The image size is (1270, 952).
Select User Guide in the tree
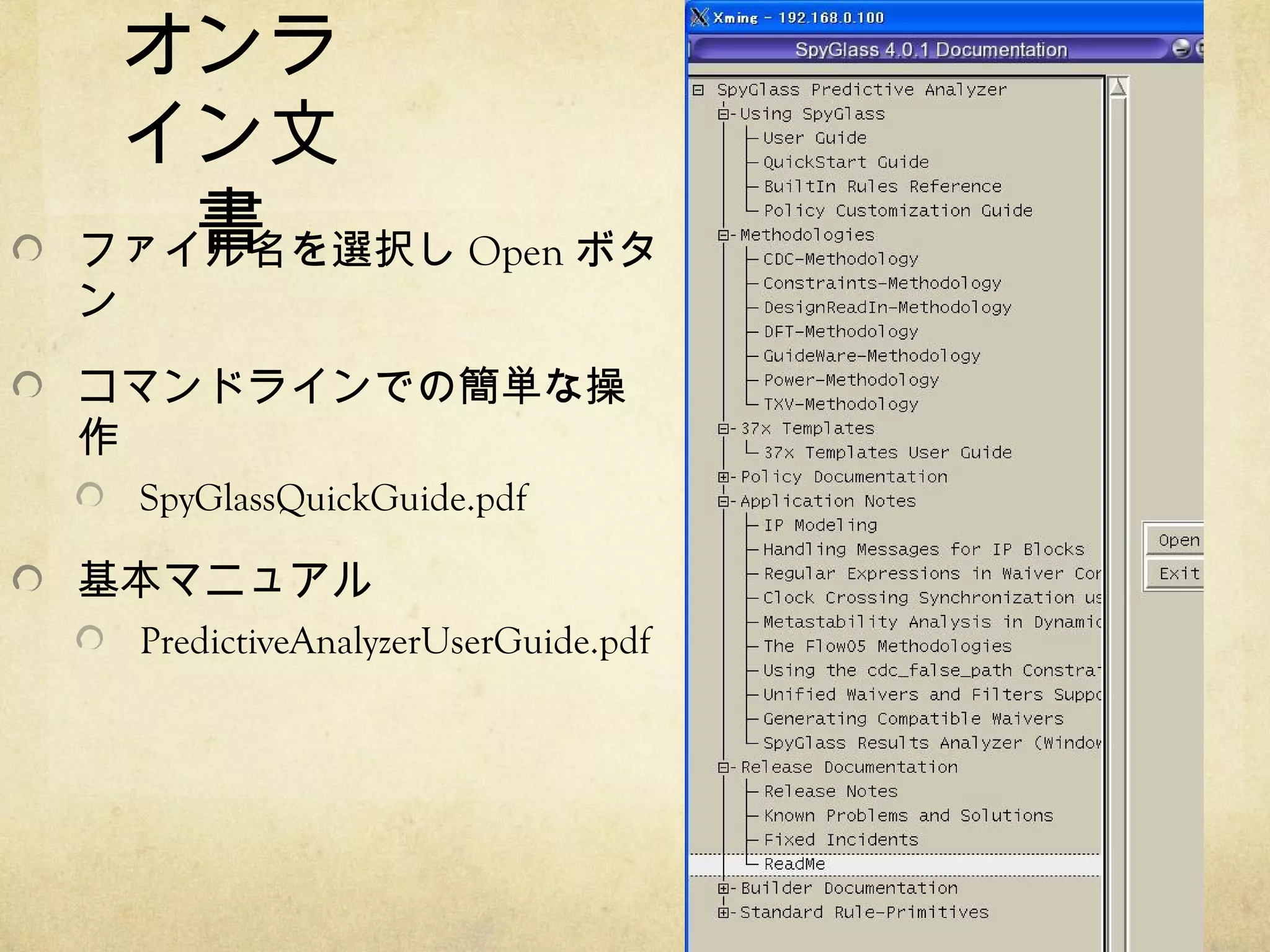click(x=814, y=138)
